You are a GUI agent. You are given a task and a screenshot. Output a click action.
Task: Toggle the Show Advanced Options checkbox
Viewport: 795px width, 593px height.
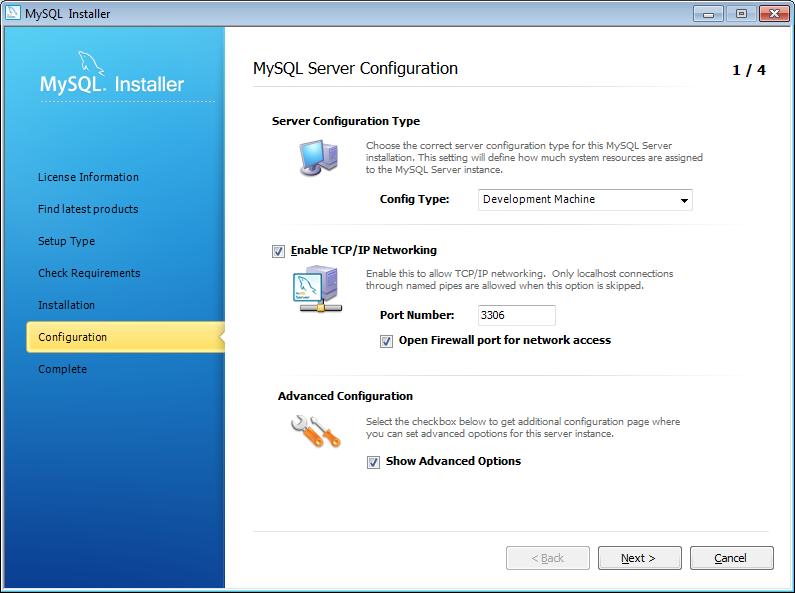pos(373,462)
